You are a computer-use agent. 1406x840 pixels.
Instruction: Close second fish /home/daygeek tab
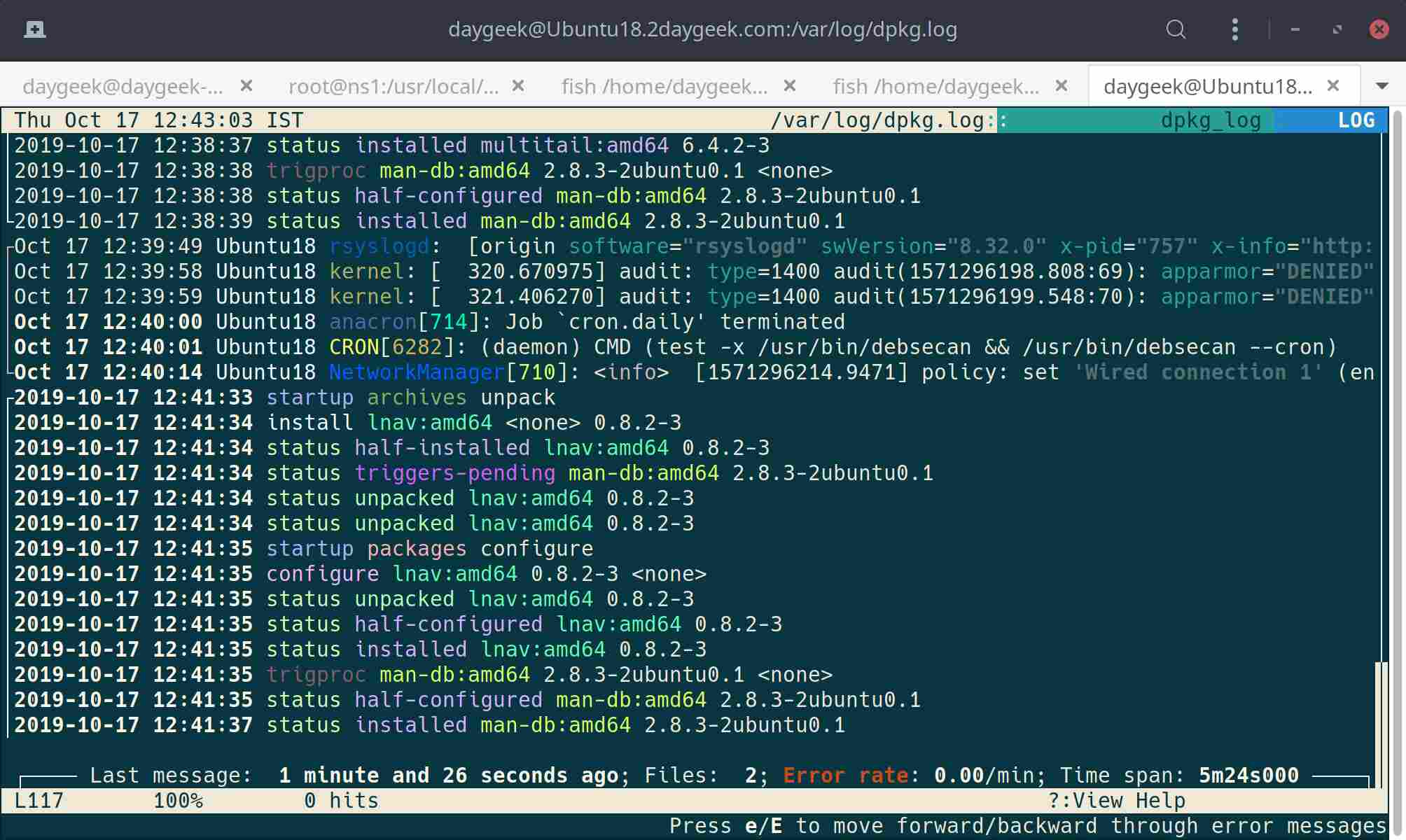1062,85
